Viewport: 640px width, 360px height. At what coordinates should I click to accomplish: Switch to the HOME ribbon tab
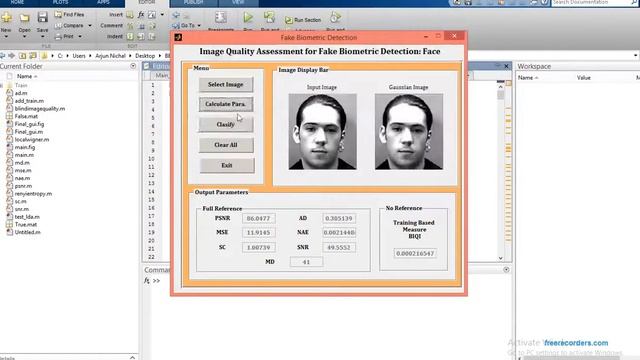[17, 2]
